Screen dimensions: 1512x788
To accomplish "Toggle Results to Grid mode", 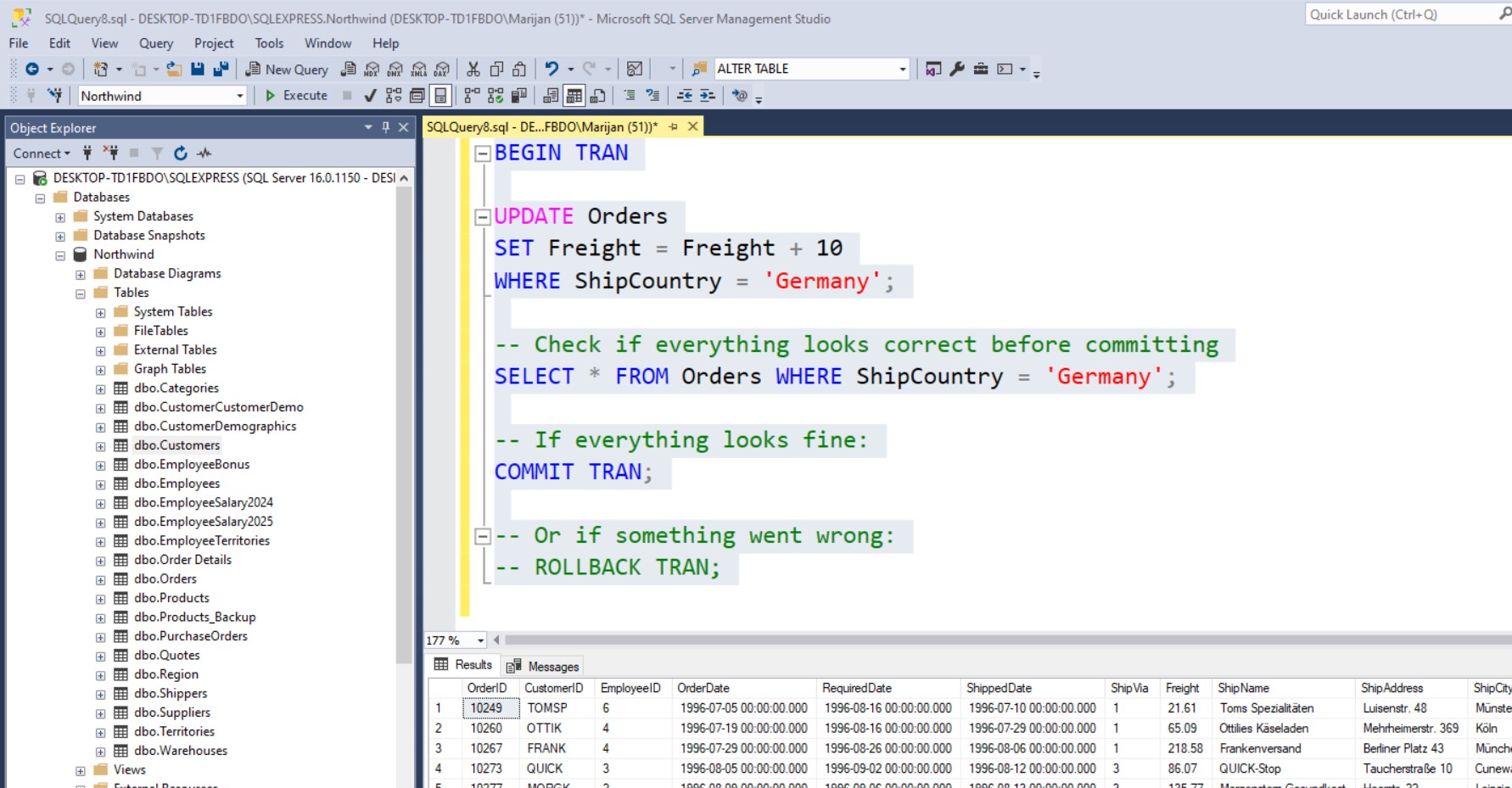I will click(x=574, y=96).
